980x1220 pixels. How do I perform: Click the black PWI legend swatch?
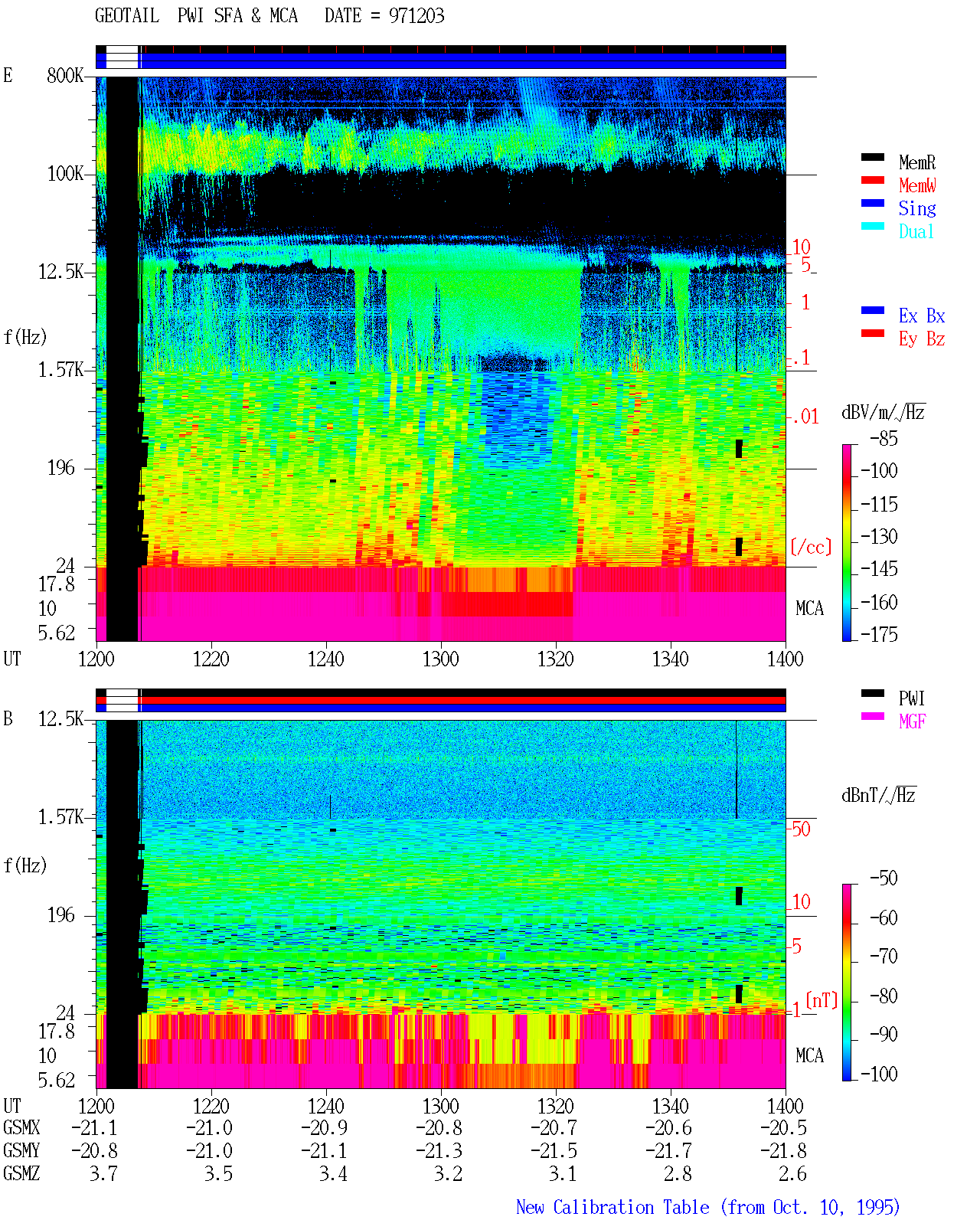click(x=872, y=694)
